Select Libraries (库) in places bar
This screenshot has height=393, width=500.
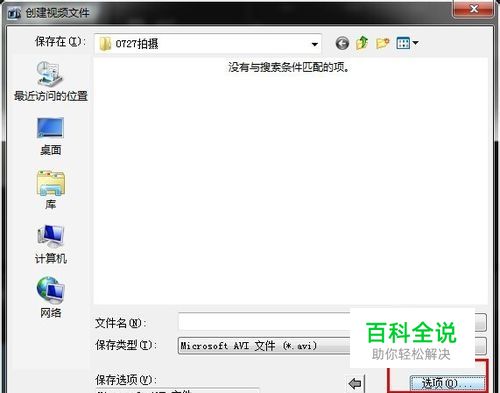coord(51,190)
